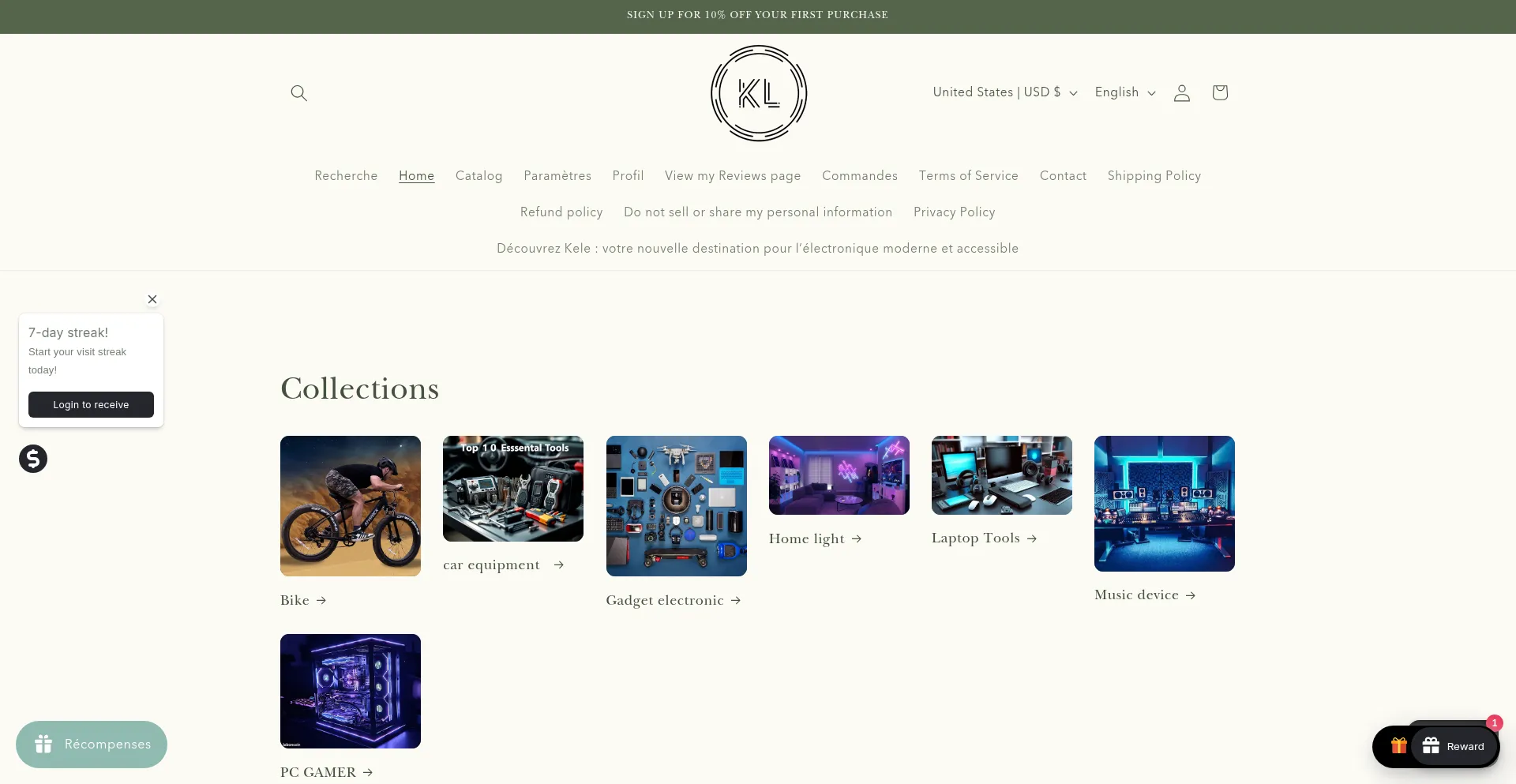Image resolution: width=1516 pixels, height=784 pixels.
Task: Open the search
Action: 298,92
